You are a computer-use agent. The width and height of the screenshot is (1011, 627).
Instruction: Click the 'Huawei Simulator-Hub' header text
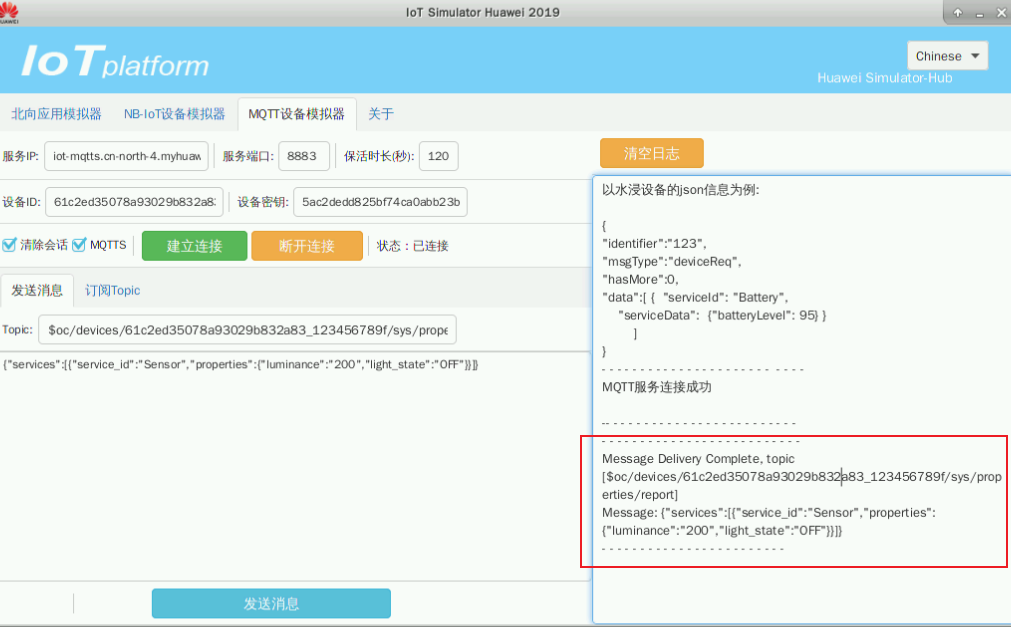coord(885,77)
